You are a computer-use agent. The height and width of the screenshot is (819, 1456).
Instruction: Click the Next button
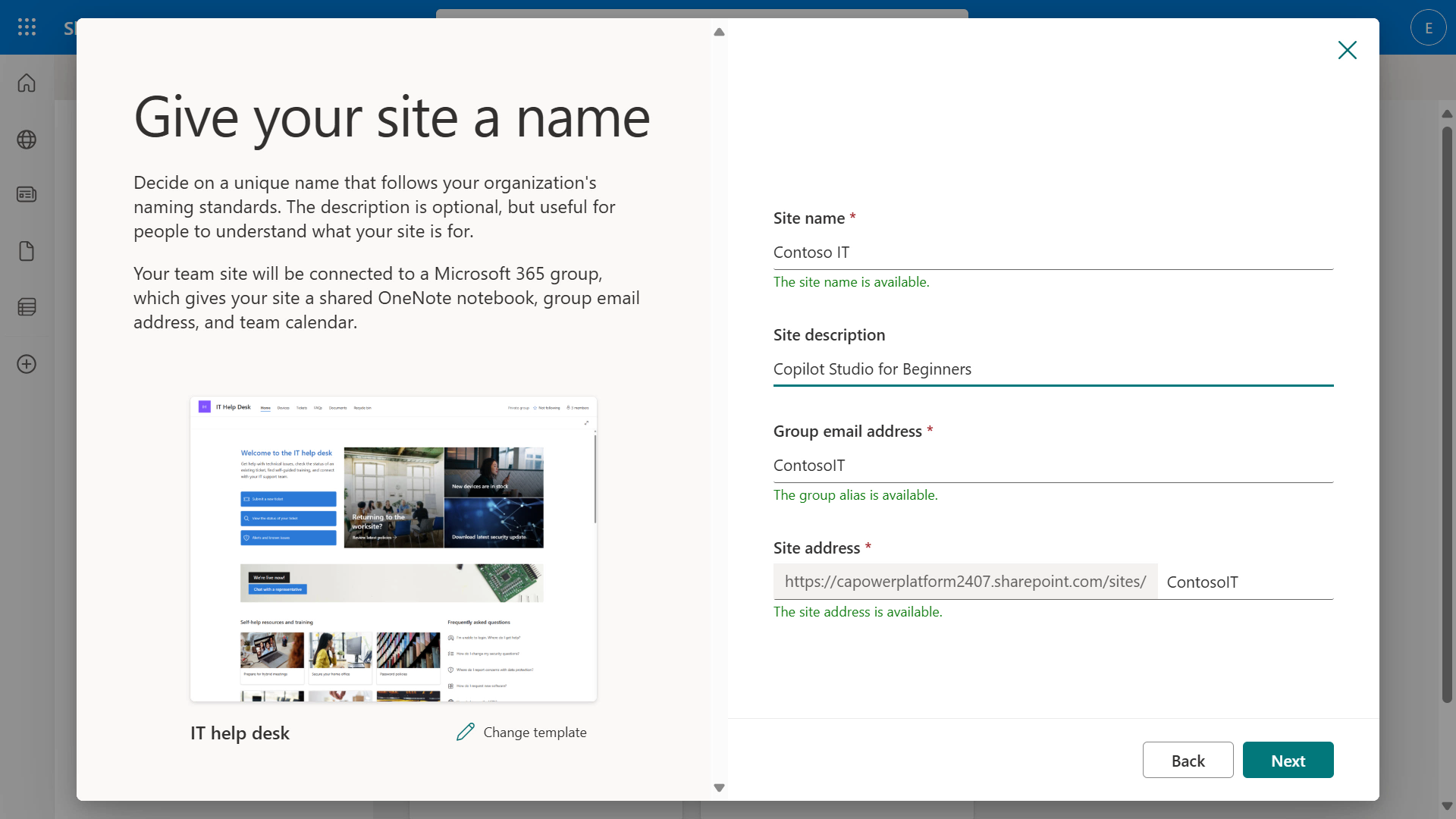click(1288, 761)
